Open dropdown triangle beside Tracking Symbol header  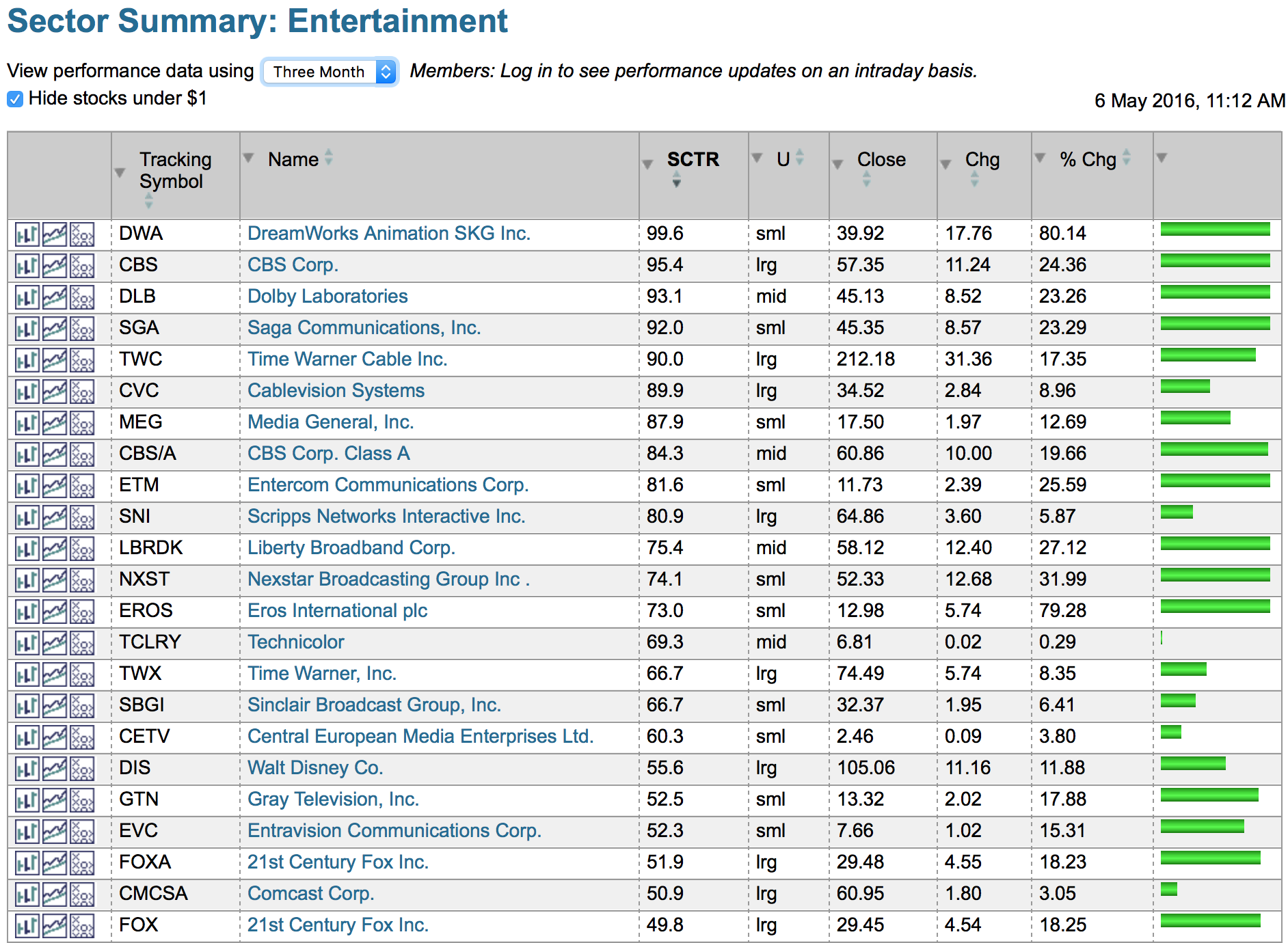click(120, 173)
